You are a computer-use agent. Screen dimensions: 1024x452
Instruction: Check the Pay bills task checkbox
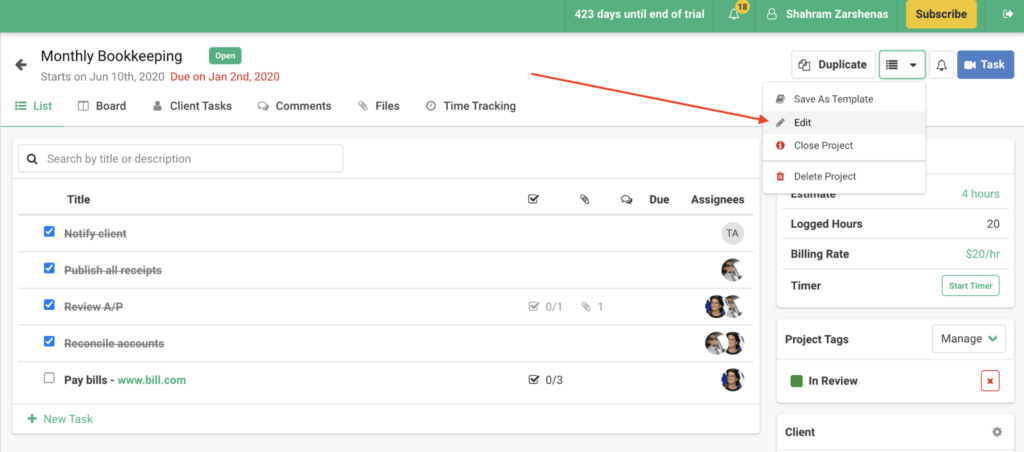click(49, 379)
